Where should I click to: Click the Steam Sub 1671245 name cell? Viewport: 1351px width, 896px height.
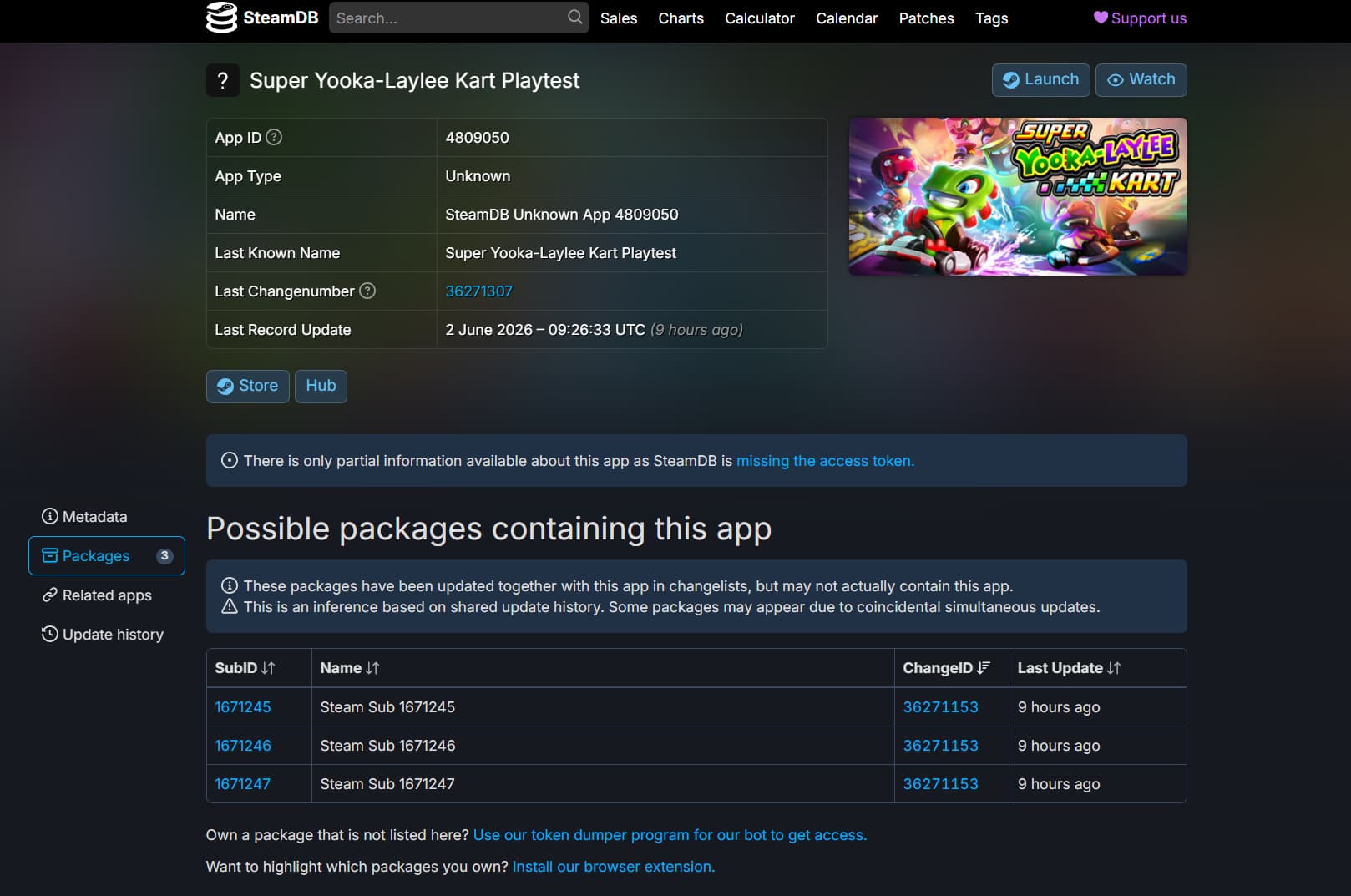[x=603, y=707]
